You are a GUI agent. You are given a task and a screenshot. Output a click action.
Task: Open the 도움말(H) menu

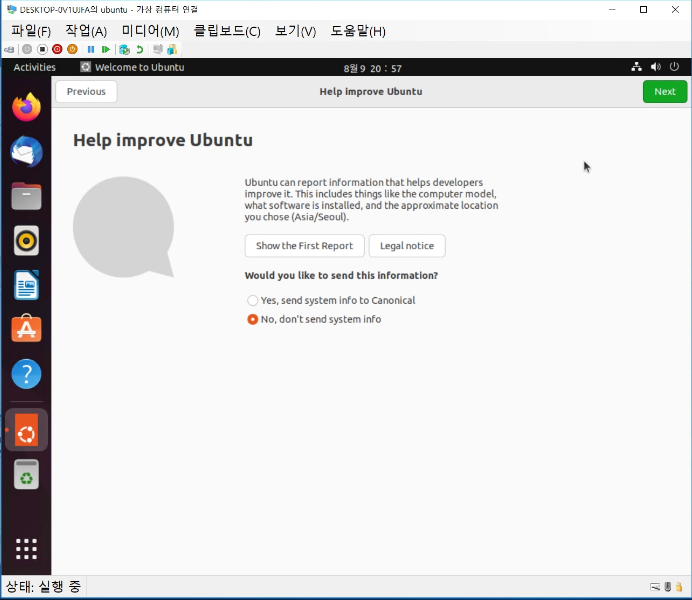[358, 31]
